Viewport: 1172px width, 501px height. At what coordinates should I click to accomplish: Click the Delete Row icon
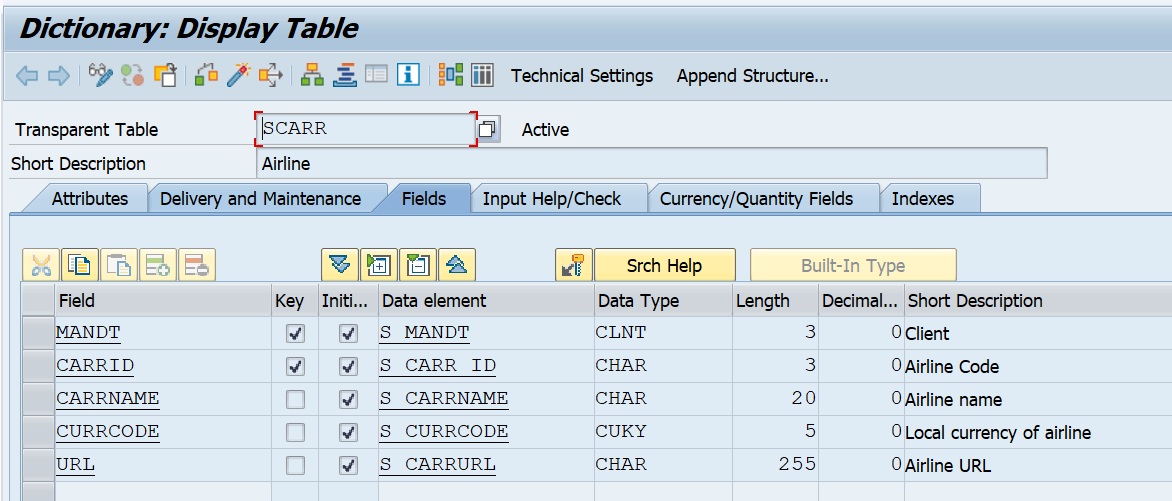[x=197, y=265]
